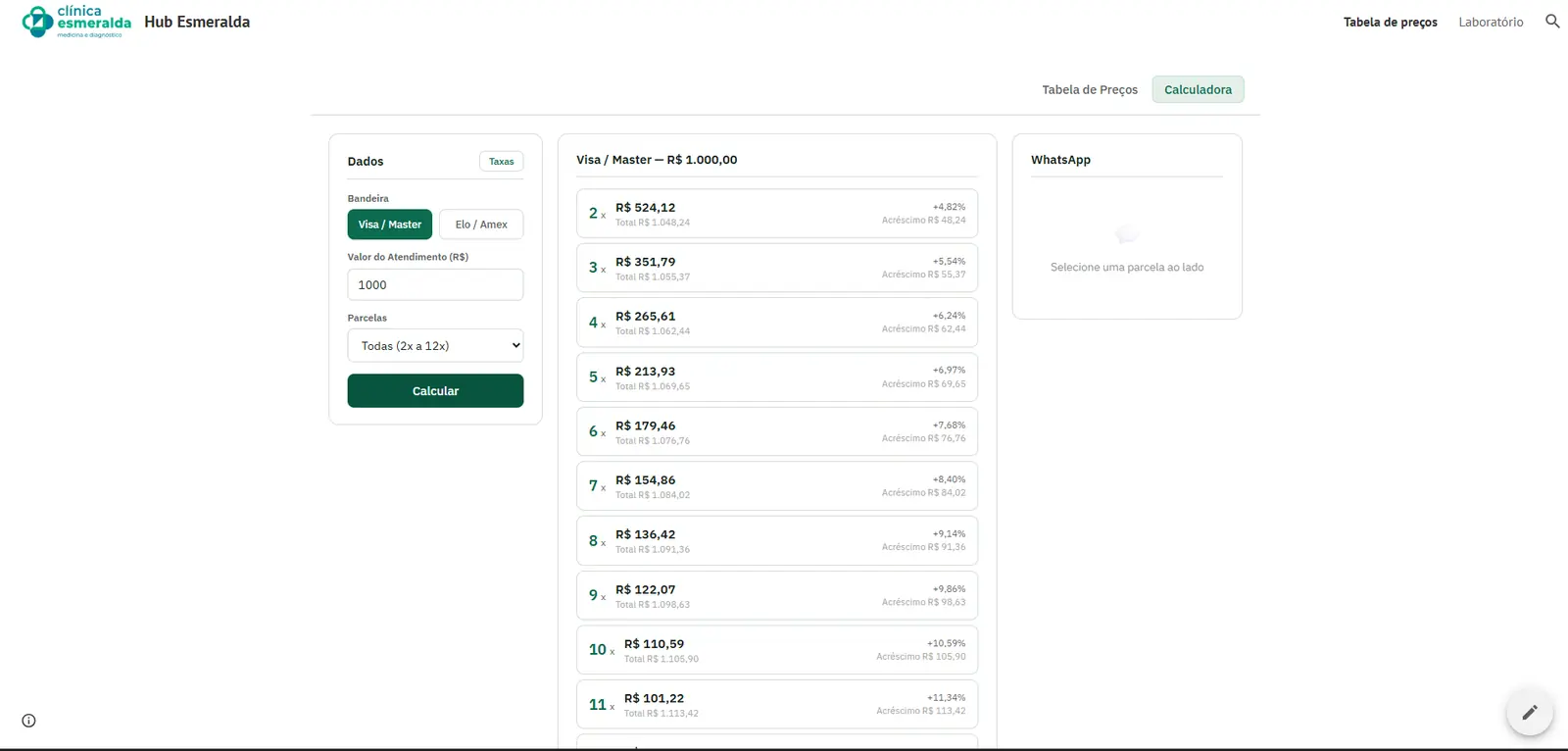This screenshot has height=751, width=1568.
Task: Go to Laboratório menu item
Action: click(x=1491, y=22)
